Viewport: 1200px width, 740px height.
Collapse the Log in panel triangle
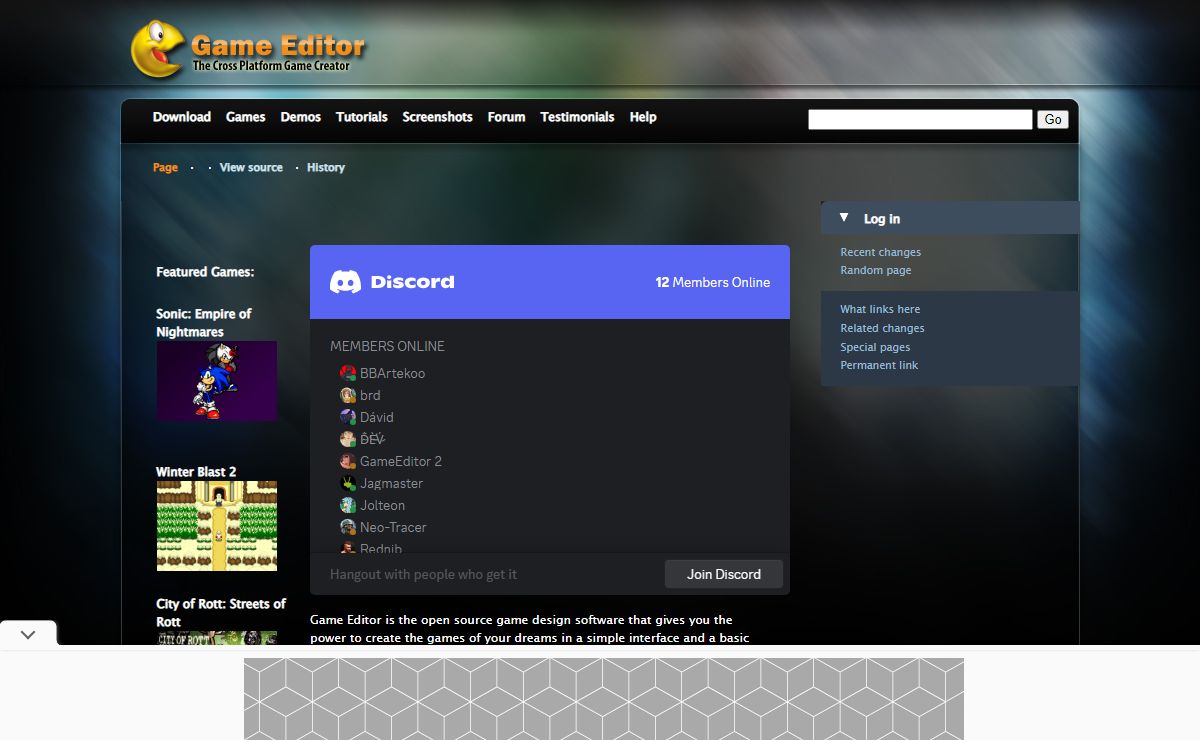click(844, 217)
